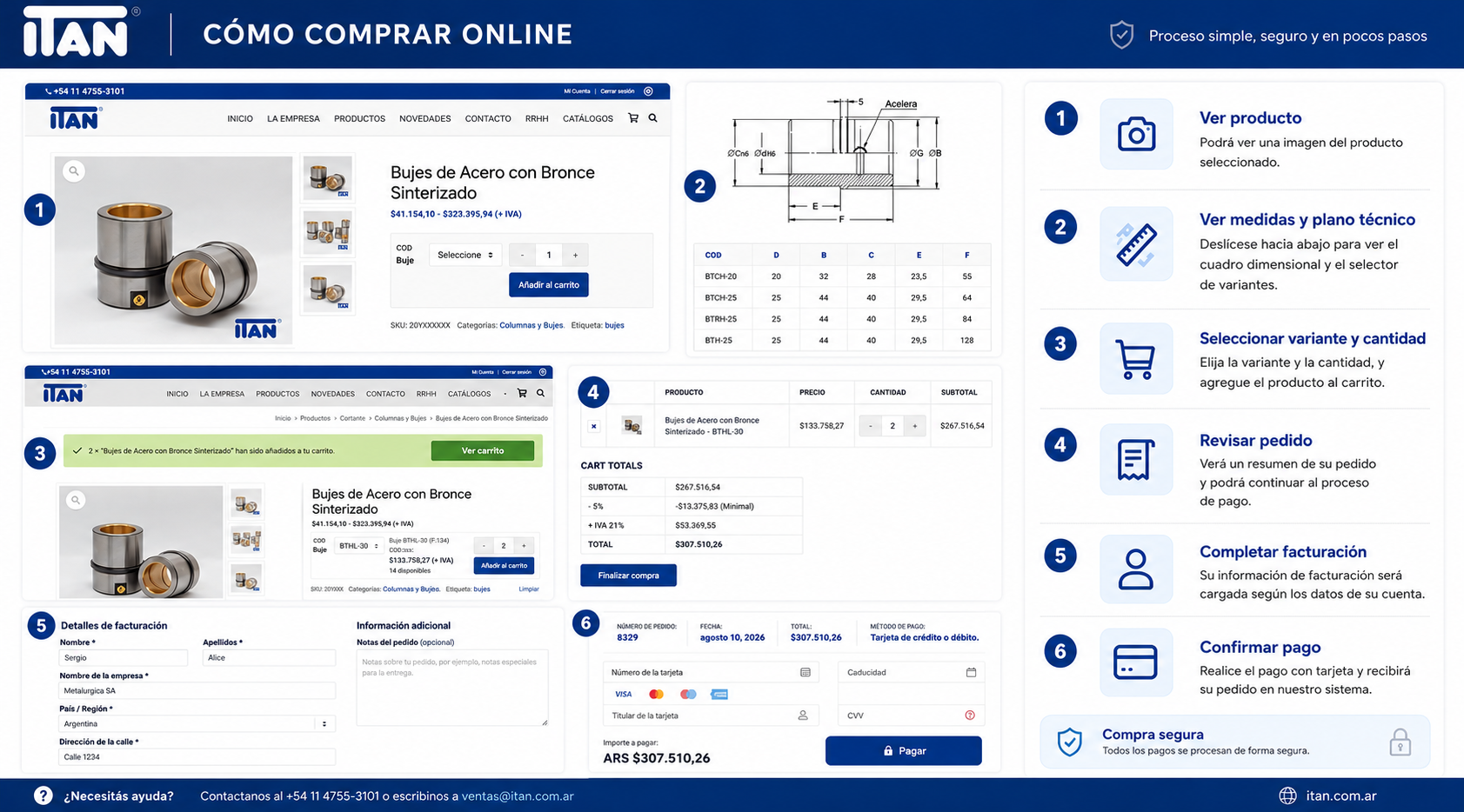Decrease quantity with minus next to Seleccione dropdown
This screenshot has width=1464, height=812.
coord(522,255)
